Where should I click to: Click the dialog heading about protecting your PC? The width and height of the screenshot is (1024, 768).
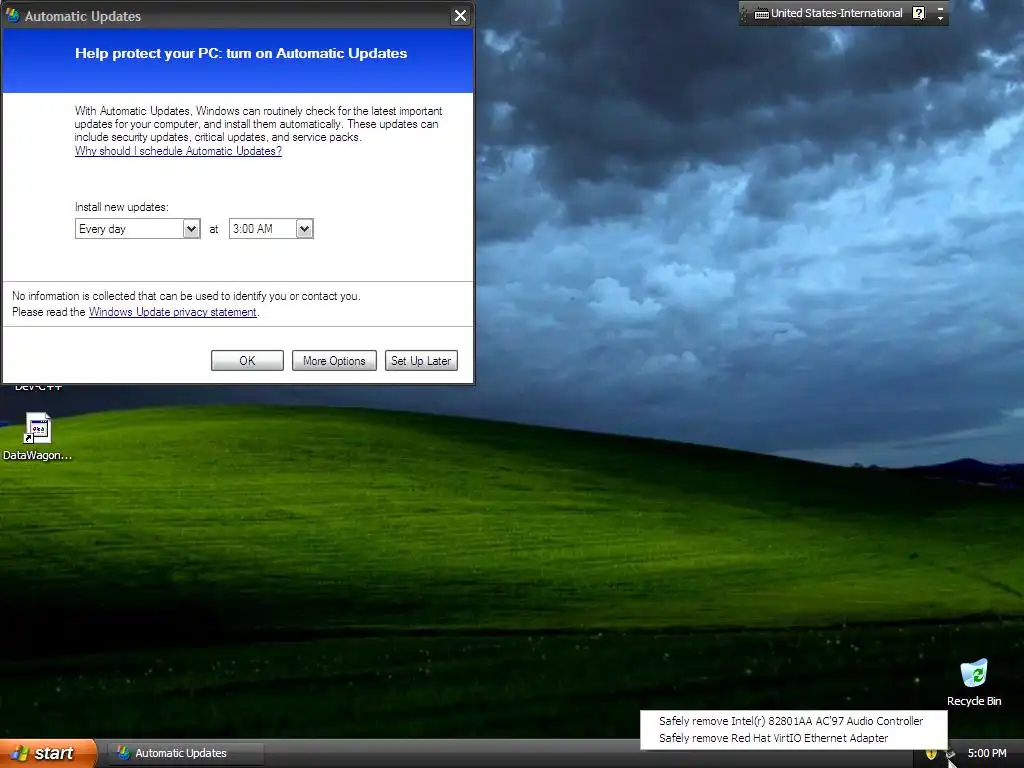coord(241,54)
